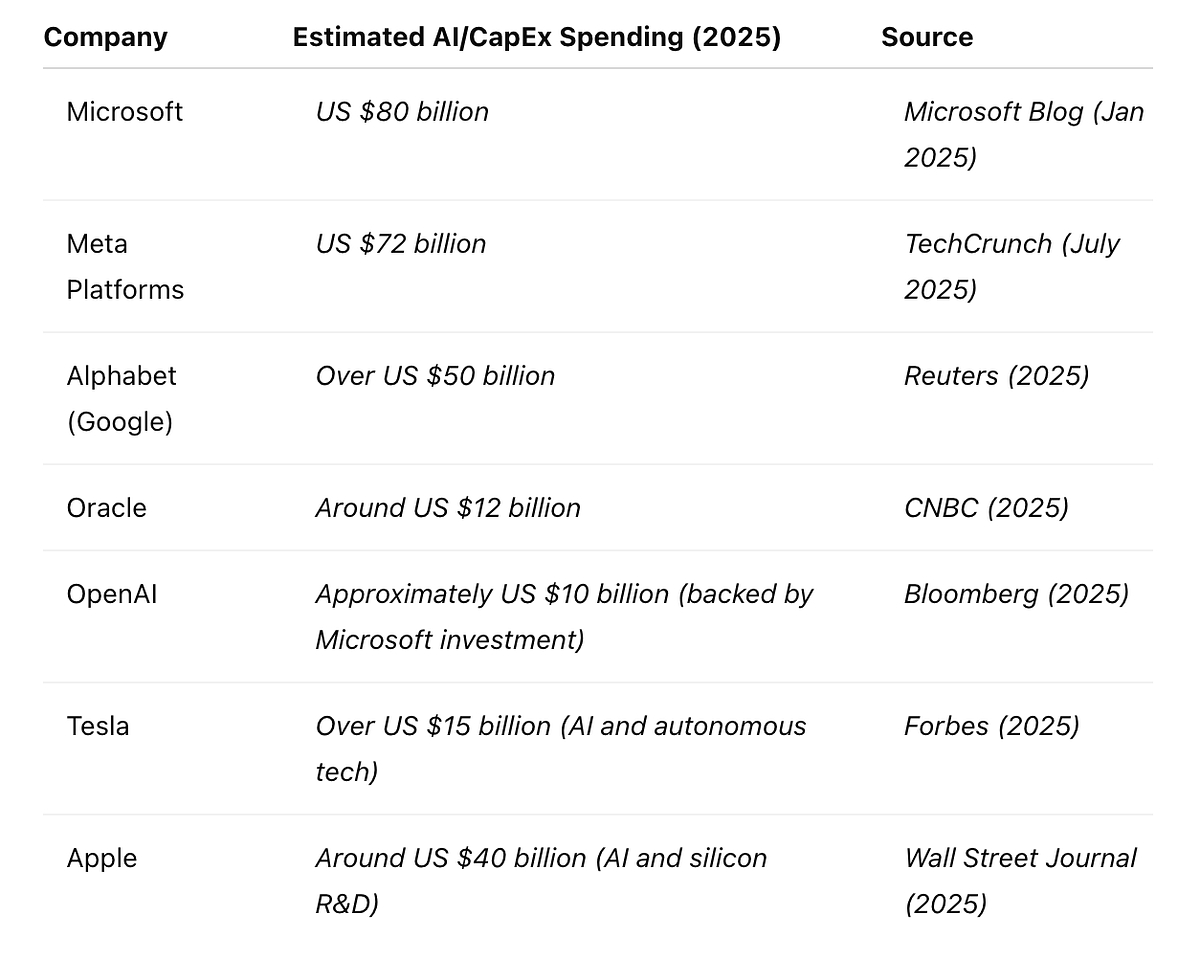Screen dimensions: 1200x963
Task: Click the Company column header
Action: (105, 38)
